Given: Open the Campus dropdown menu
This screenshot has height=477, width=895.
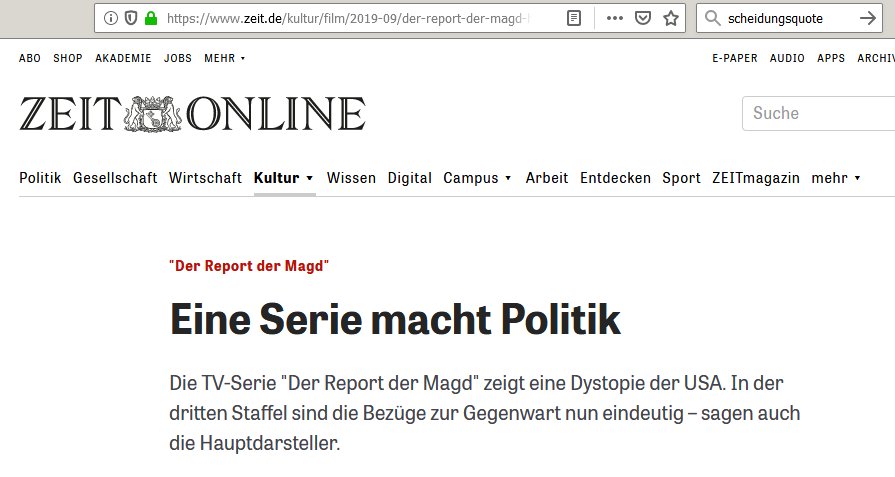Looking at the screenshot, I should (x=508, y=178).
